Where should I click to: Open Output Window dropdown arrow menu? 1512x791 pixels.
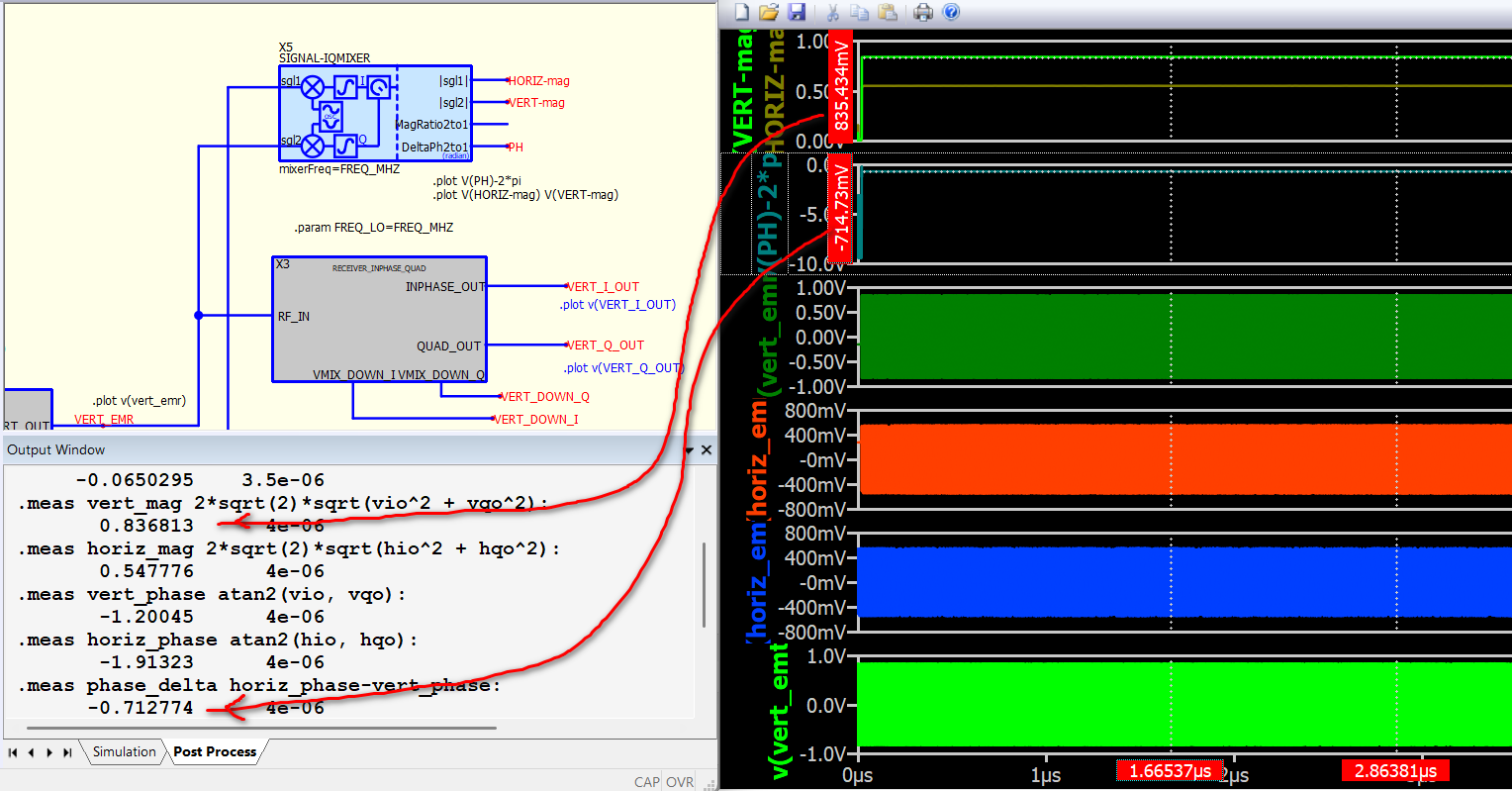[690, 450]
